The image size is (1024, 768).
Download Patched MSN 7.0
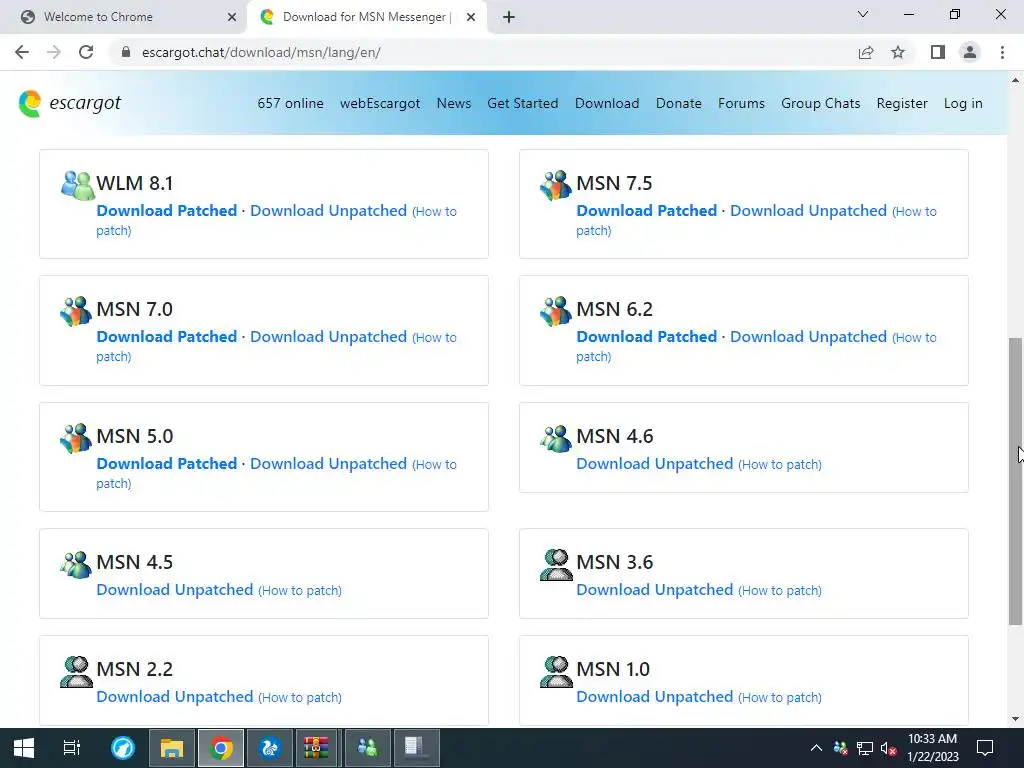click(x=167, y=337)
